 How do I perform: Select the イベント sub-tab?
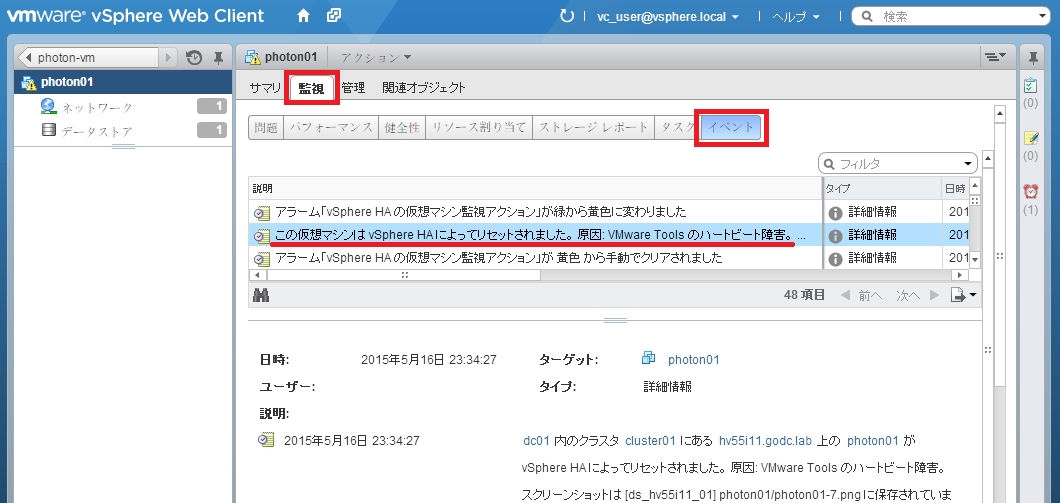[731, 127]
